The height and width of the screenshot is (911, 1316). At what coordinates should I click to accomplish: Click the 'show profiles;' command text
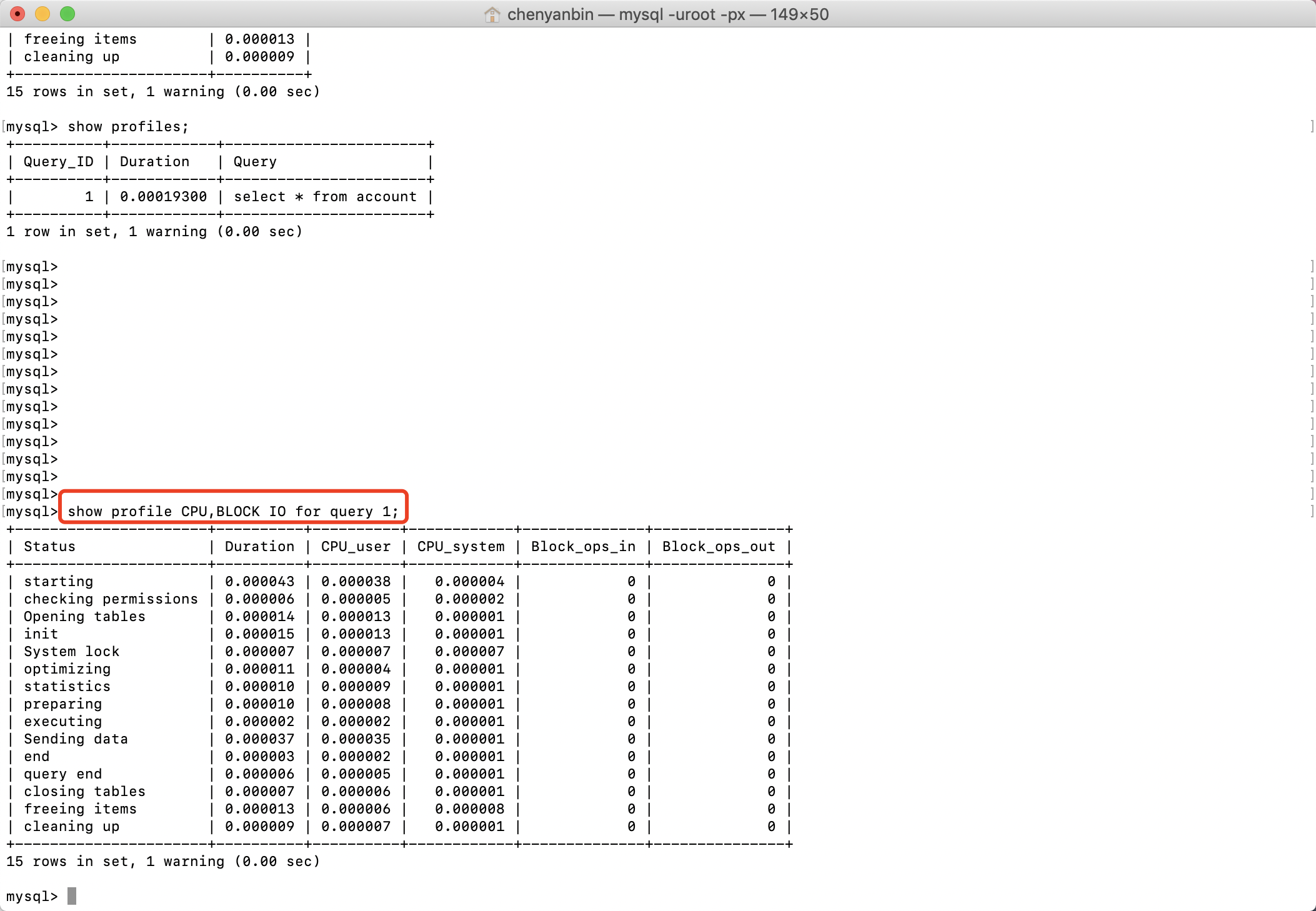(128, 127)
